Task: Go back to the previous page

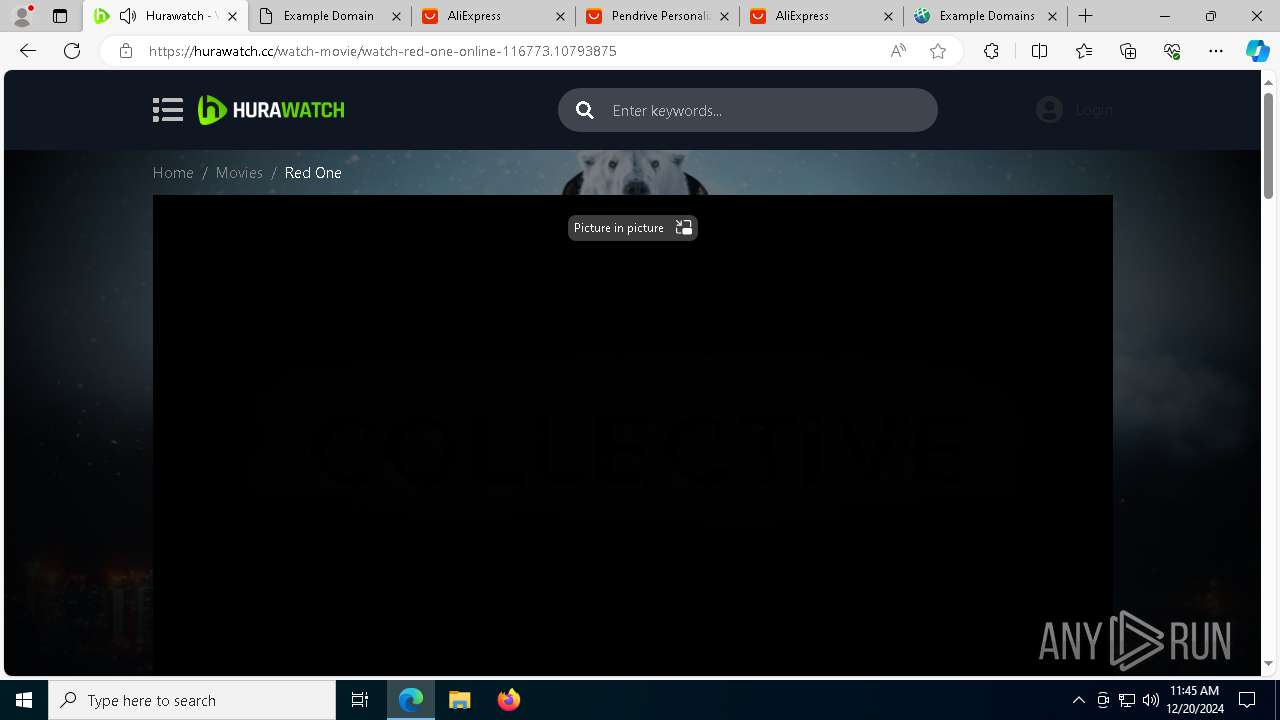Action: coord(28,51)
